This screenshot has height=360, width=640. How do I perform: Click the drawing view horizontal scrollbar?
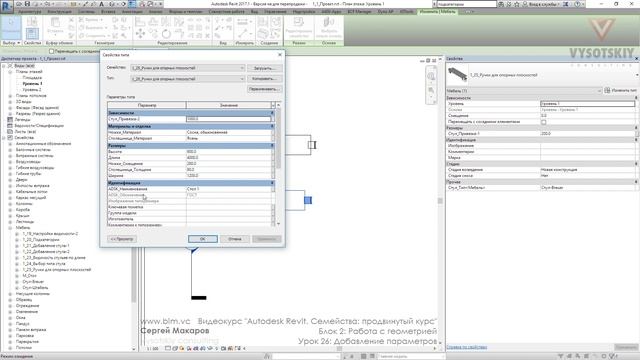tap(339, 349)
